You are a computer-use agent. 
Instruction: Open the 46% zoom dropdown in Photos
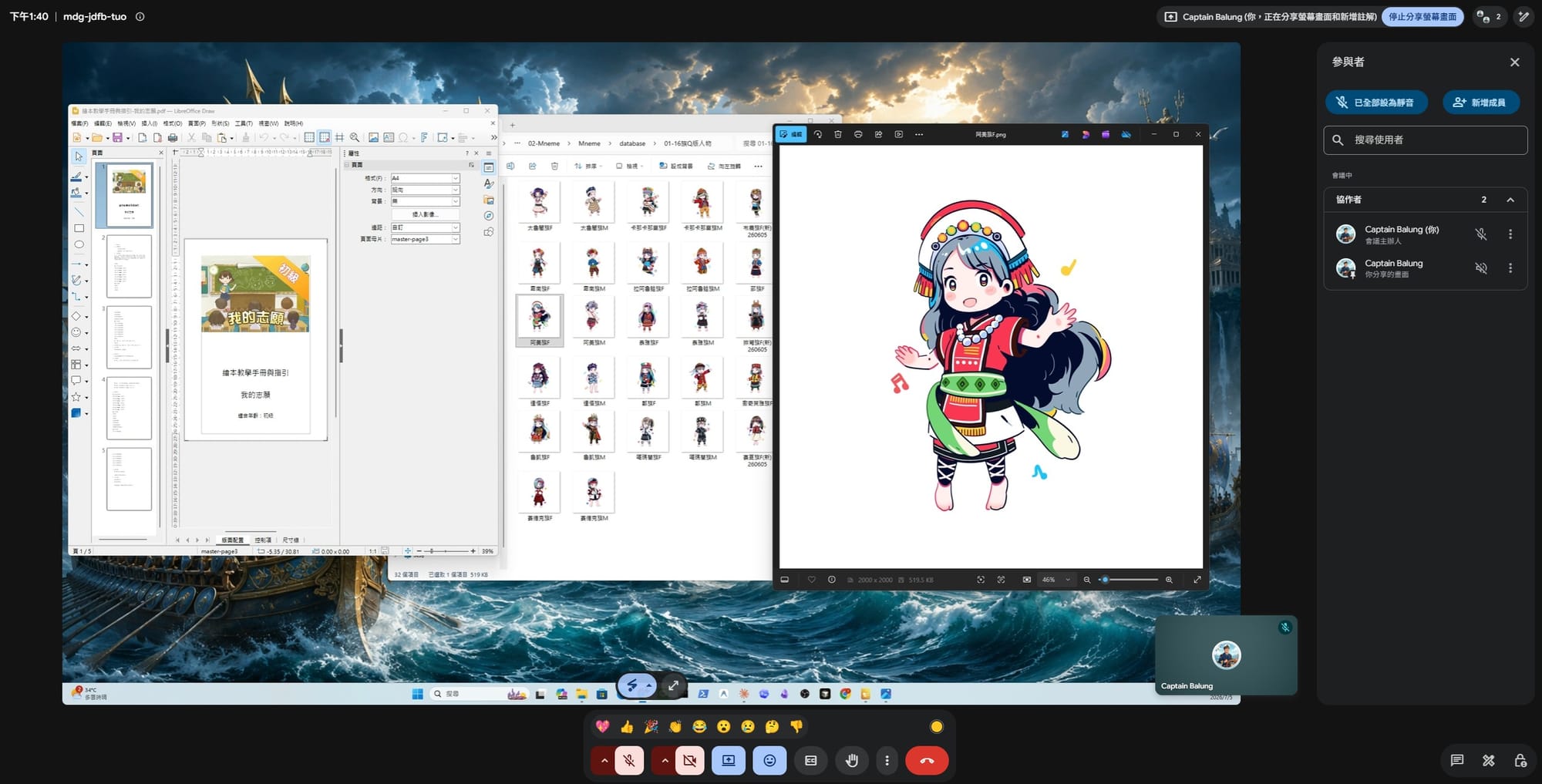[x=1056, y=580]
